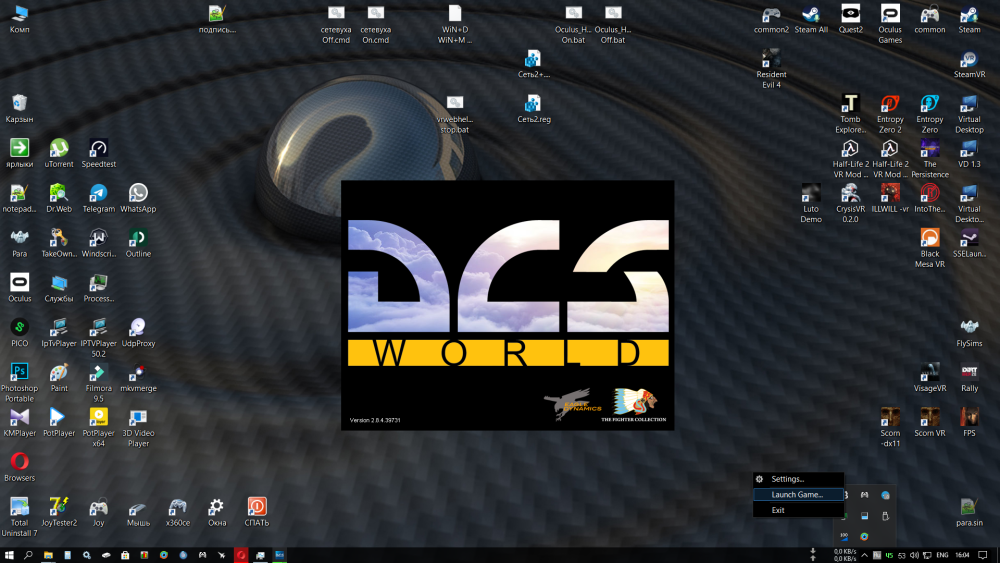
Task: Collapse the hidden tray icons chevron
Action: (863, 555)
